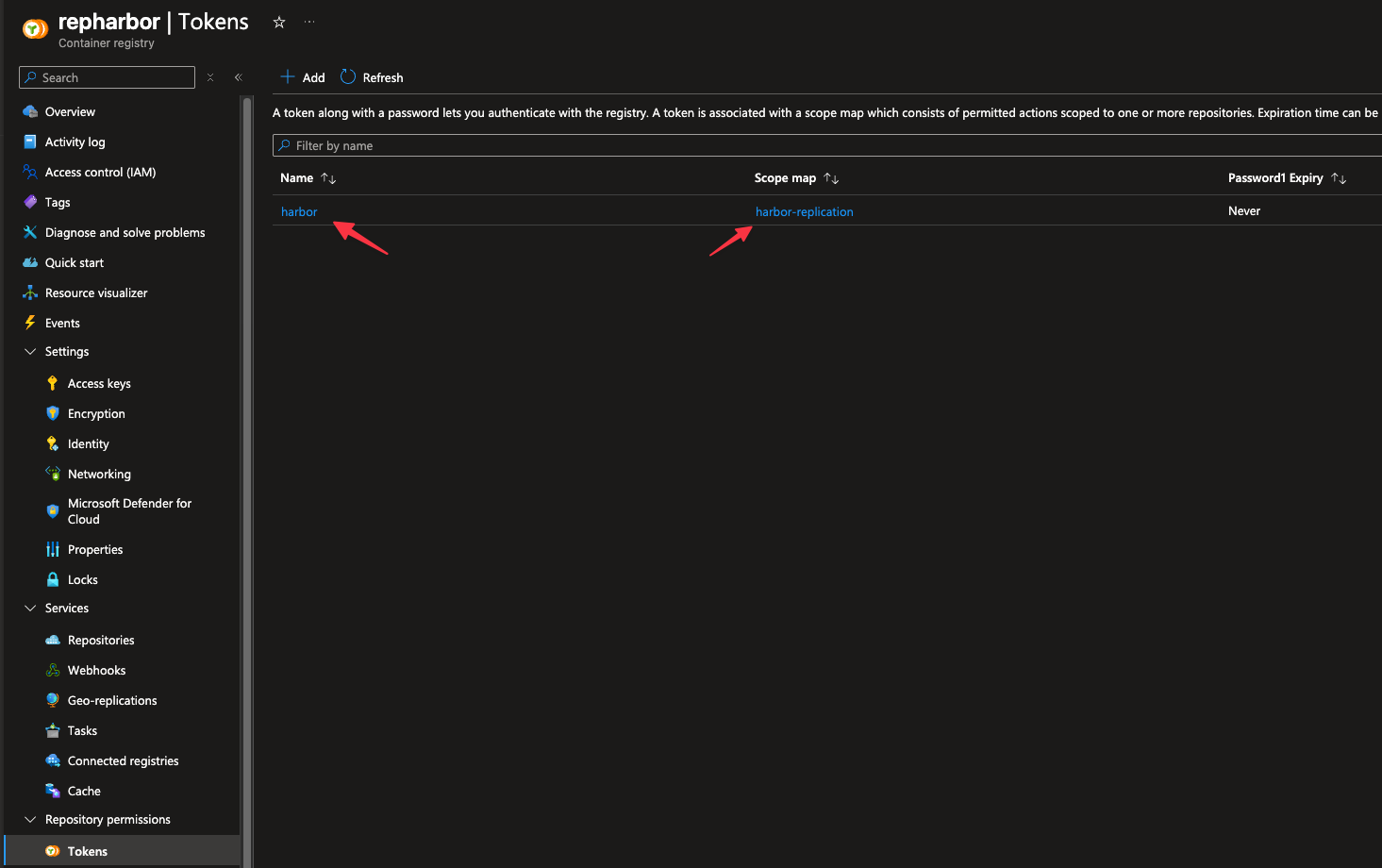The image size is (1382, 868).
Task: Click the Add button
Action: (303, 77)
